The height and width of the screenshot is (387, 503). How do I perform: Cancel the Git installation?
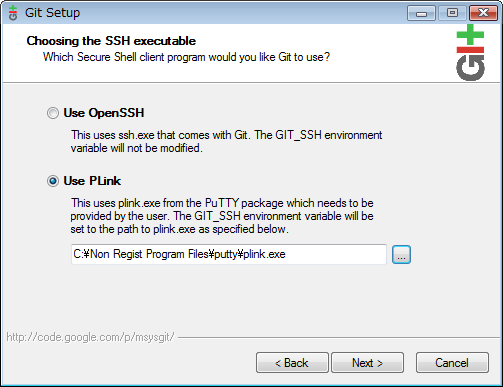click(x=452, y=363)
